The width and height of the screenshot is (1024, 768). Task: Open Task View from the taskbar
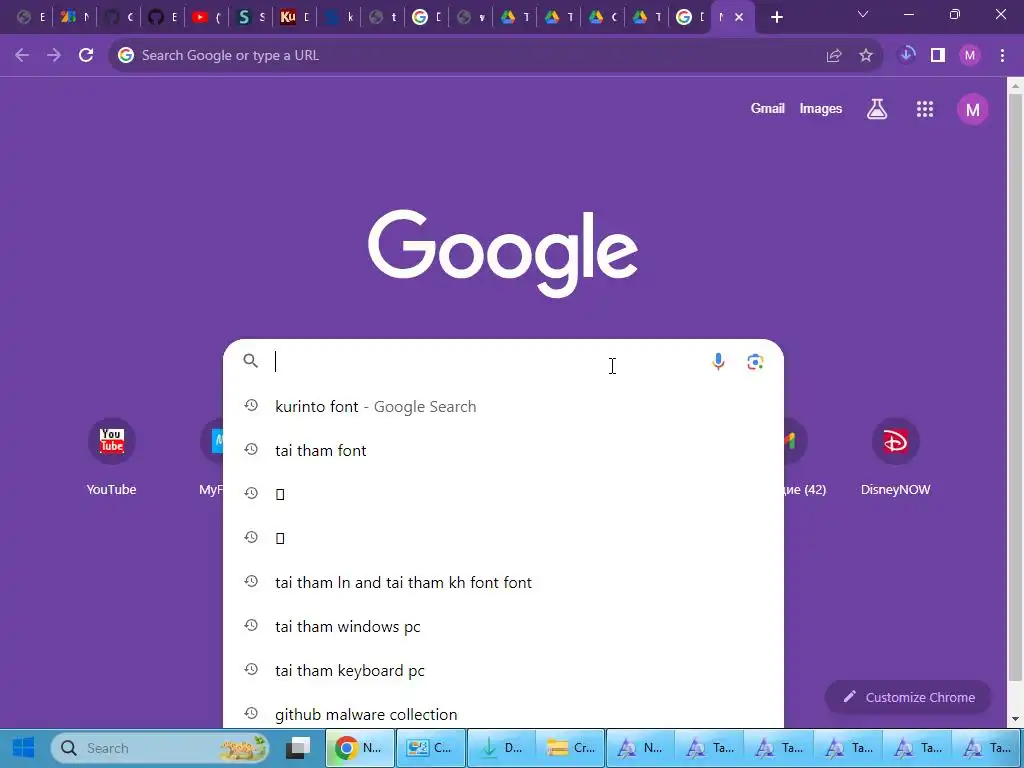point(300,748)
